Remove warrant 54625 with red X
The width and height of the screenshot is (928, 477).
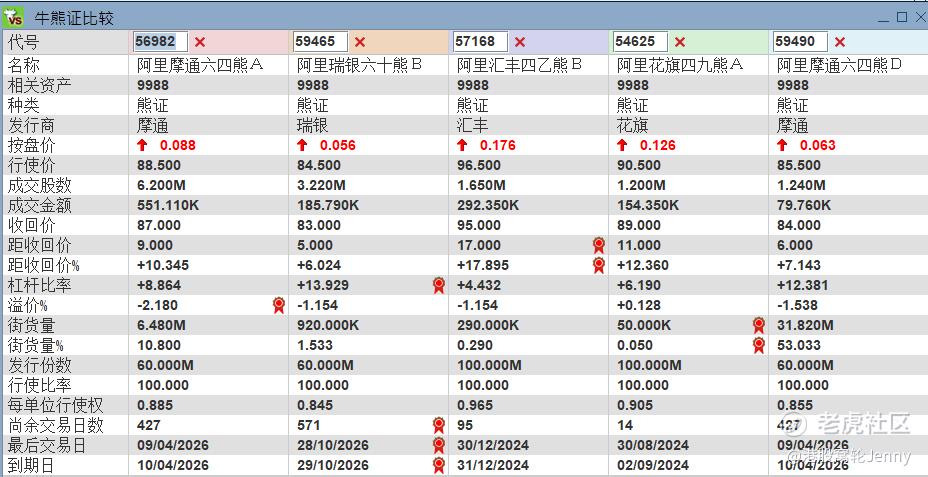click(x=680, y=42)
